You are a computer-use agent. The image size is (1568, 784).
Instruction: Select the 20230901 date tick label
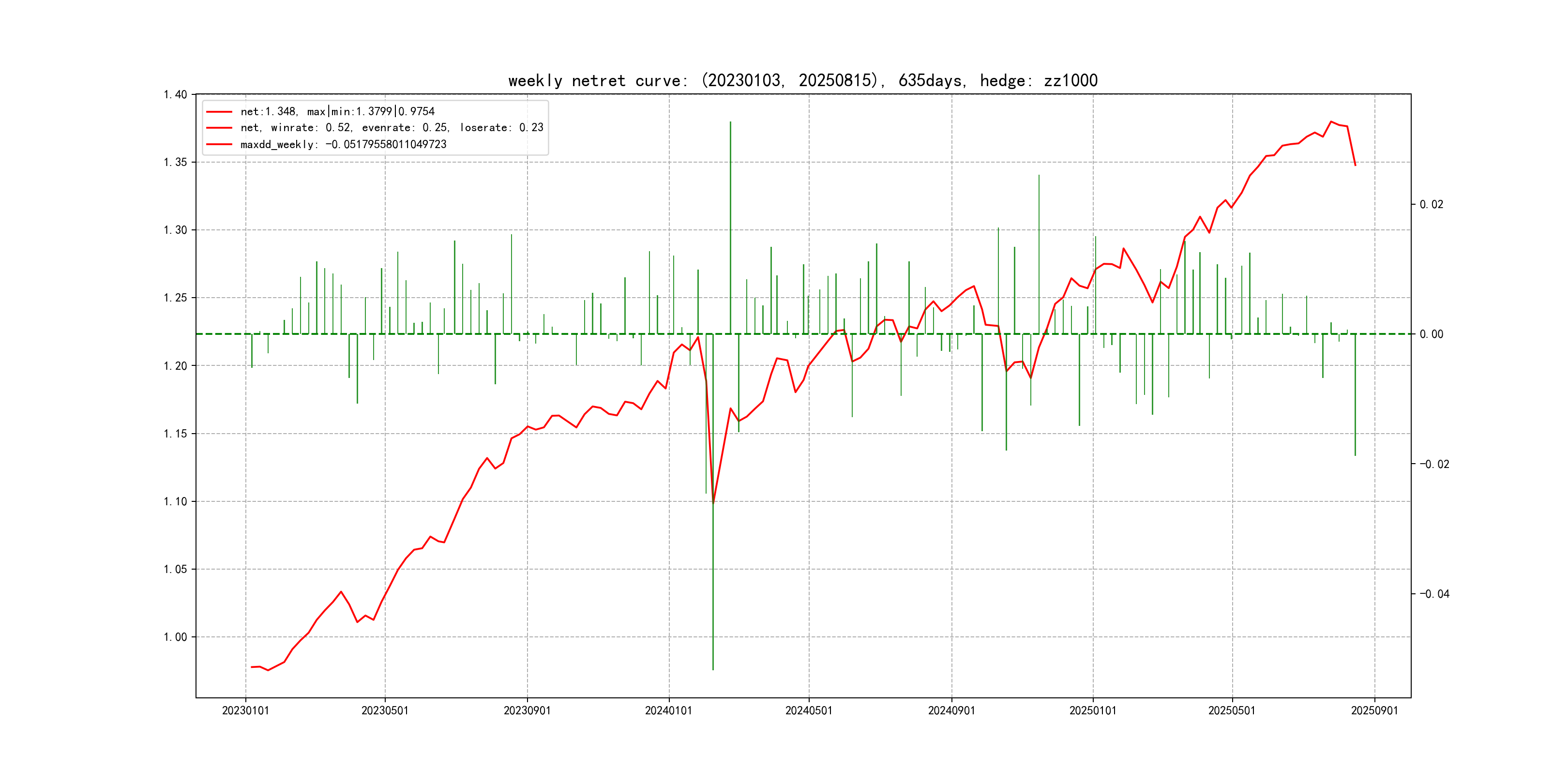click(x=527, y=710)
